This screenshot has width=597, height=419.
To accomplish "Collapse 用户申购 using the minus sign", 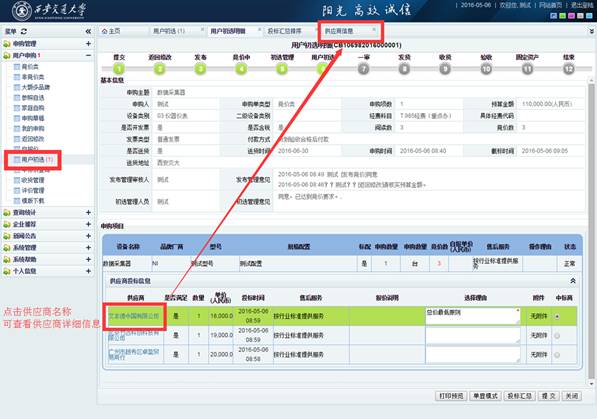I will pos(88,56).
